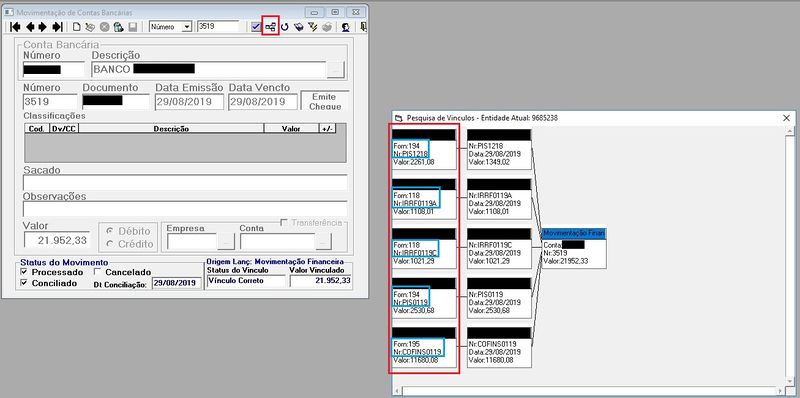800x398 pixels.
Task: Select the node with Form:194 Nr:PIS1218
Action: coord(423,150)
